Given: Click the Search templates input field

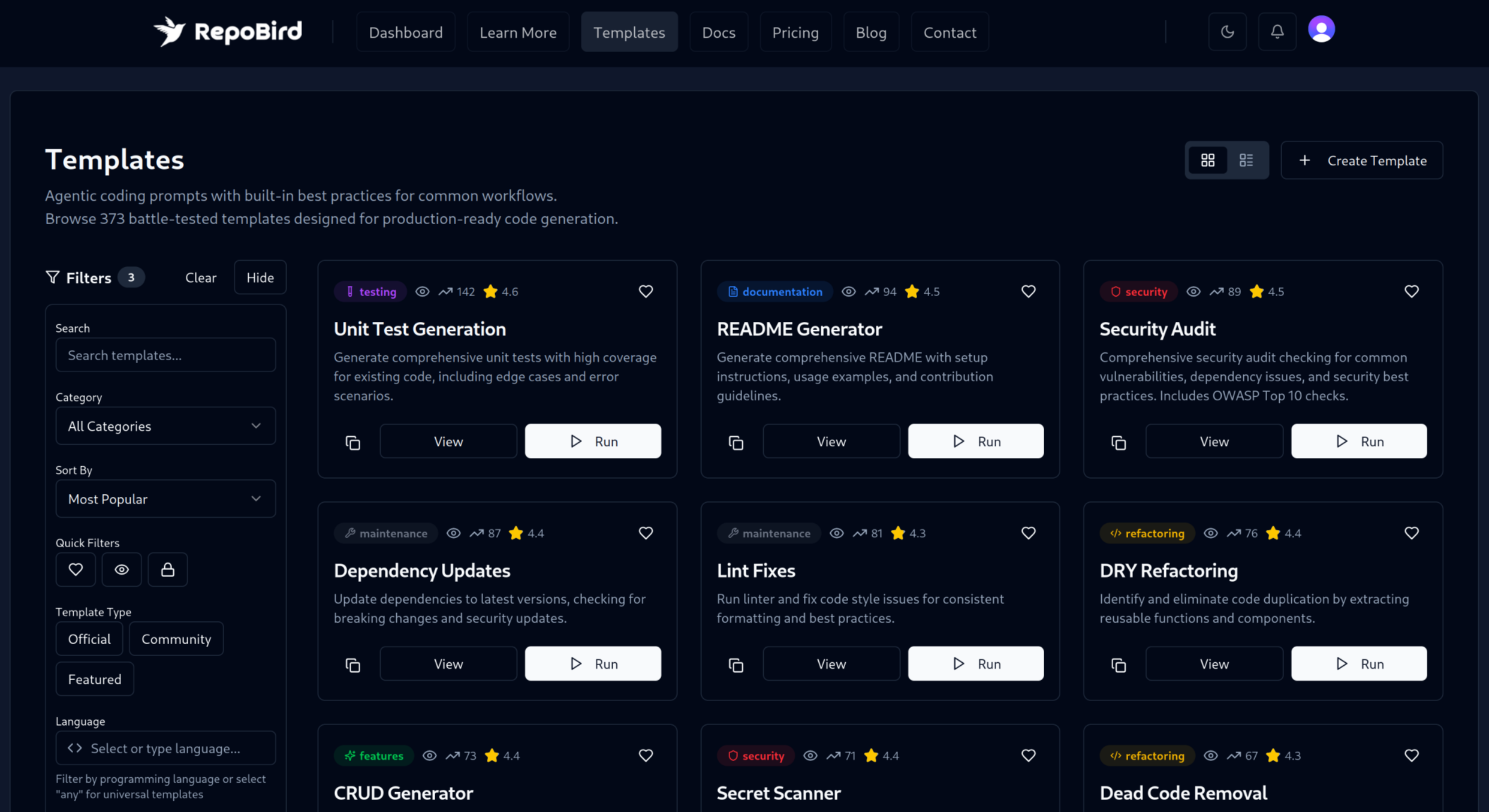Looking at the screenshot, I should click(x=165, y=355).
